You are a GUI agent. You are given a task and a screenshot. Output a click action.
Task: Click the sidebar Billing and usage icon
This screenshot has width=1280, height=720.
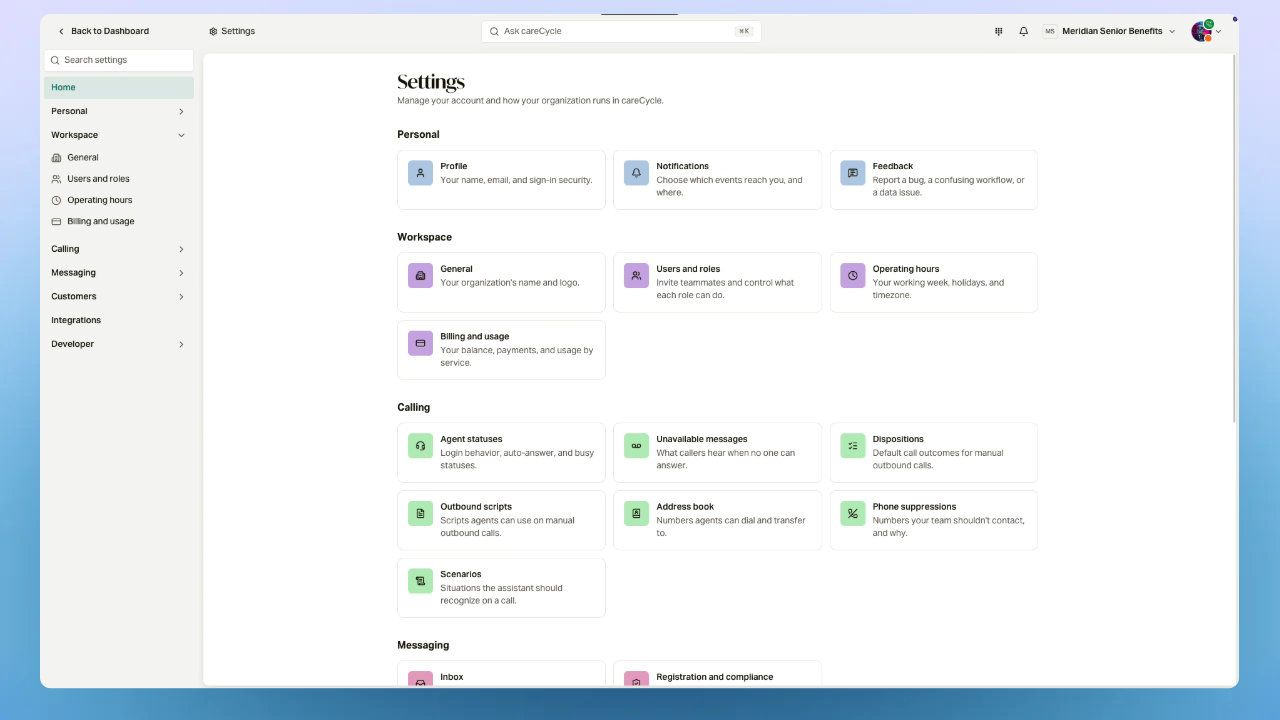pos(56,221)
